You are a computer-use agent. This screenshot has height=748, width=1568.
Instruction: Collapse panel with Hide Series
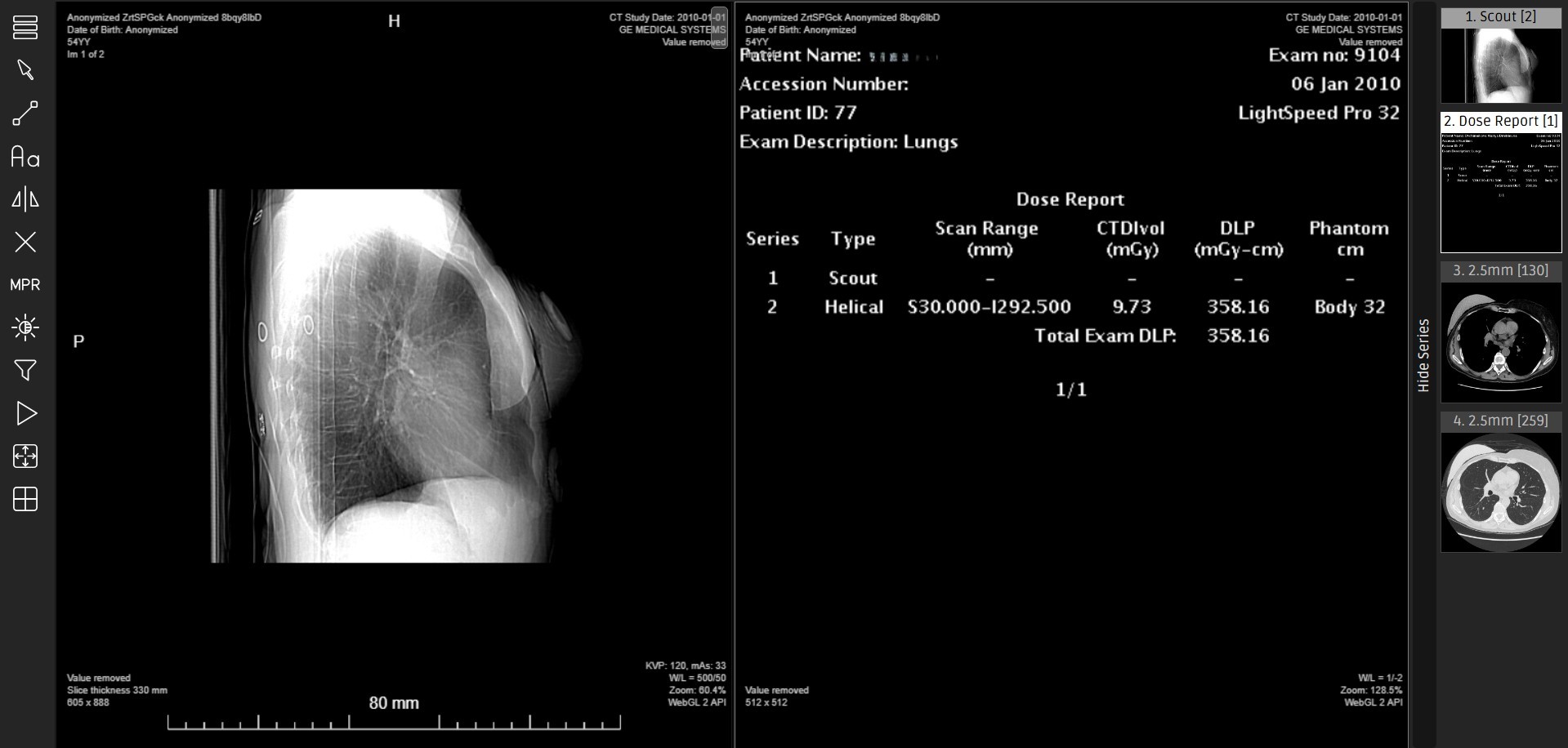tap(1423, 355)
